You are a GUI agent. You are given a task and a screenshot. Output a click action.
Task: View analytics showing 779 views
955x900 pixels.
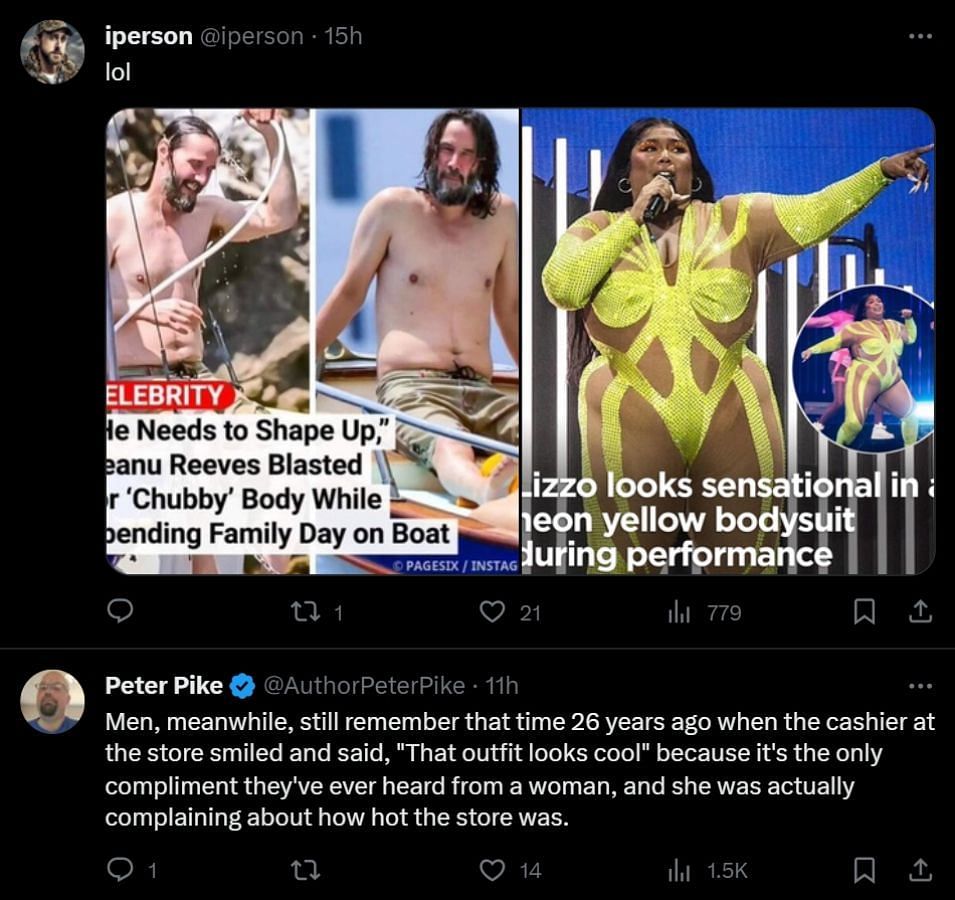click(705, 612)
